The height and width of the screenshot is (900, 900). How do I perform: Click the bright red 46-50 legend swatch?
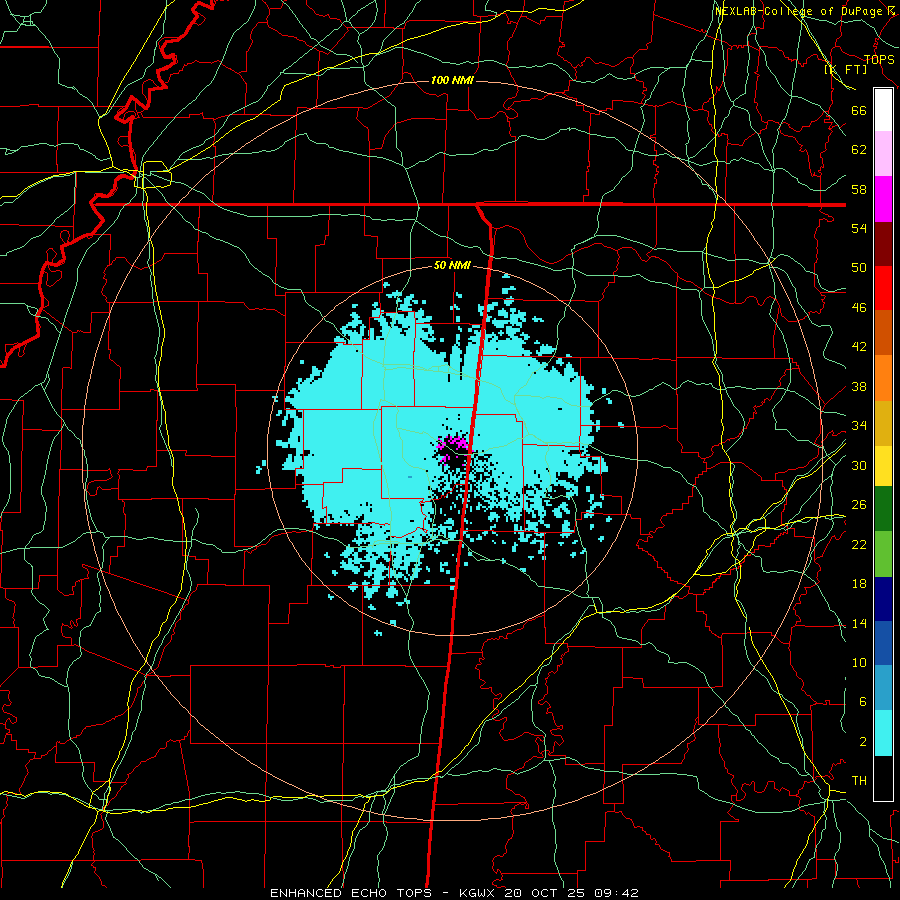(x=883, y=288)
